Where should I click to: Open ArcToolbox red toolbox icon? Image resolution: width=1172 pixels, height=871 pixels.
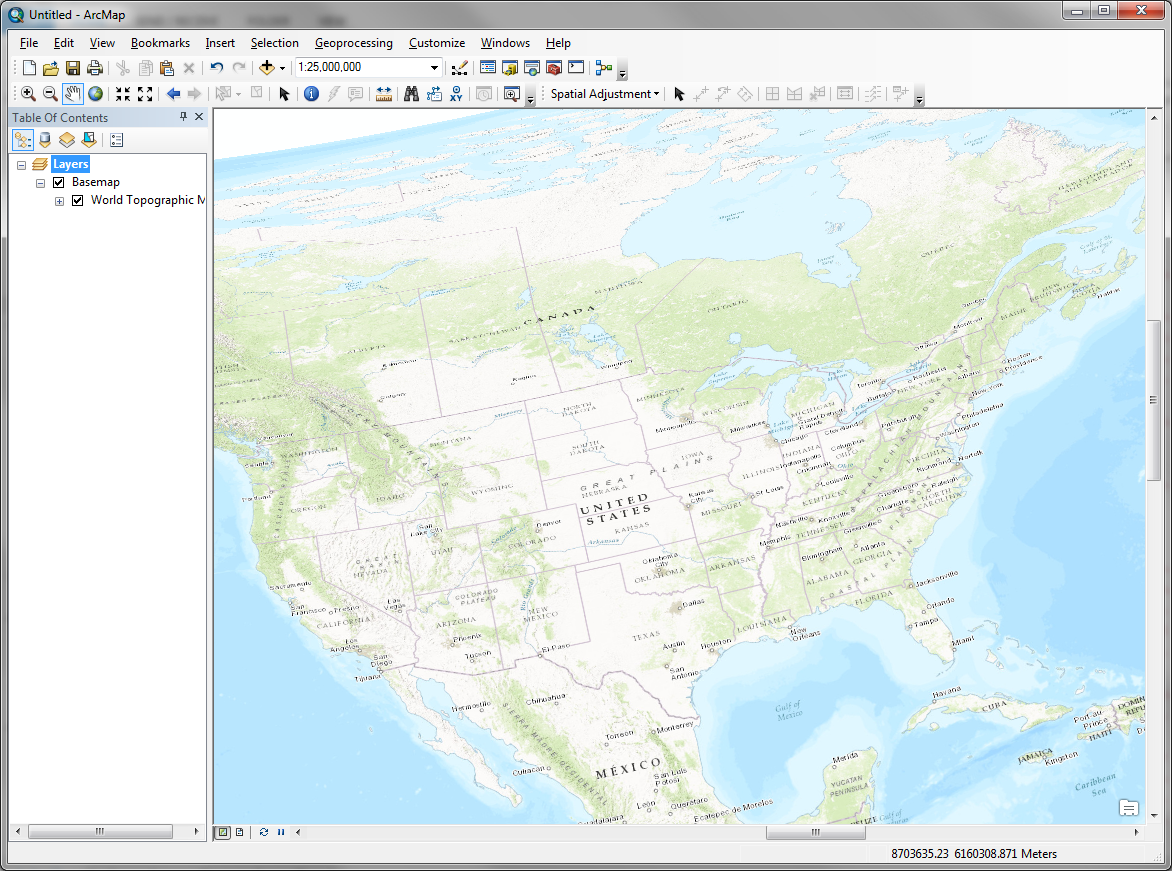pos(554,68)
